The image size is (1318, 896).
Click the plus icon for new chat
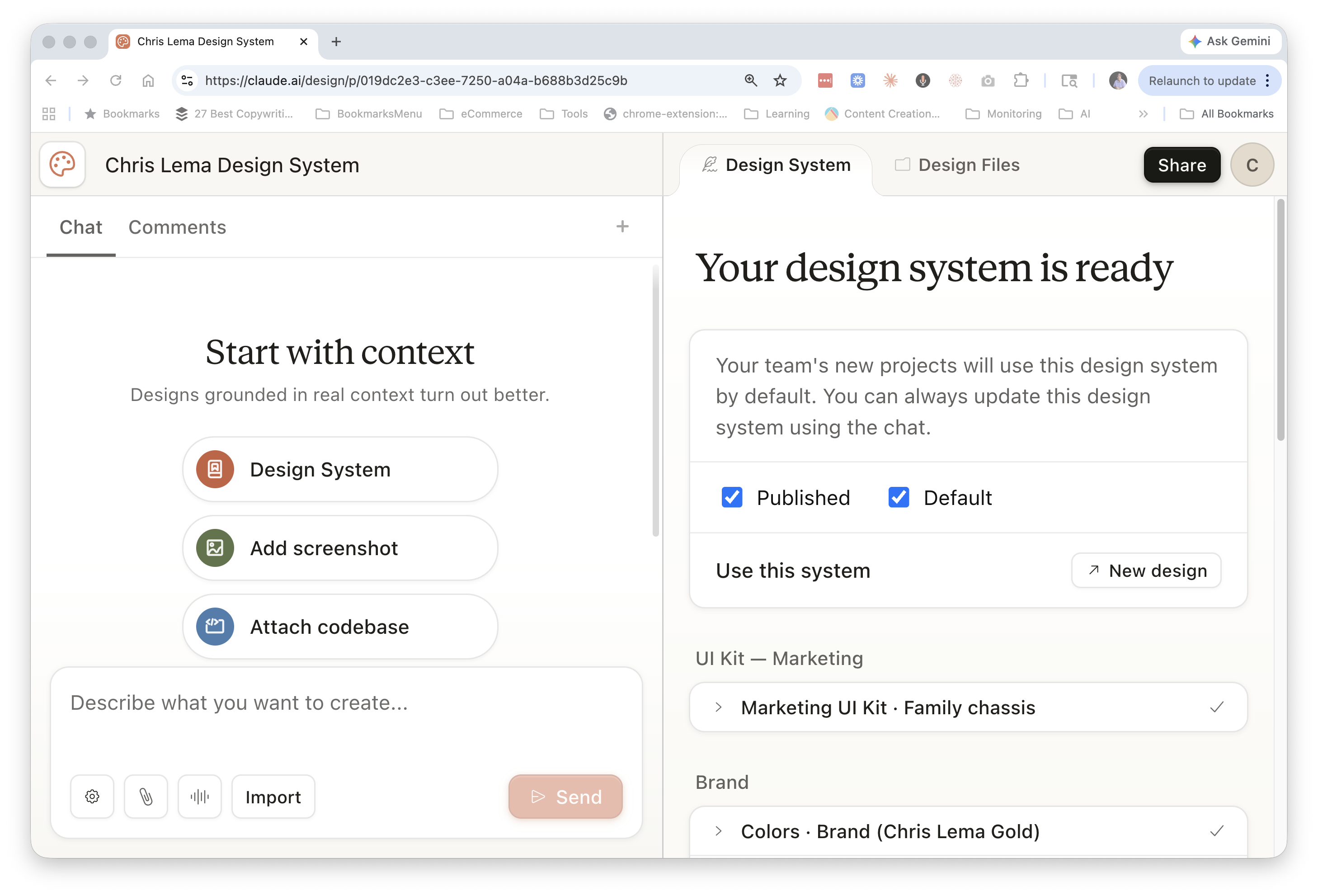pyautogui.click(x=622, y=226)
